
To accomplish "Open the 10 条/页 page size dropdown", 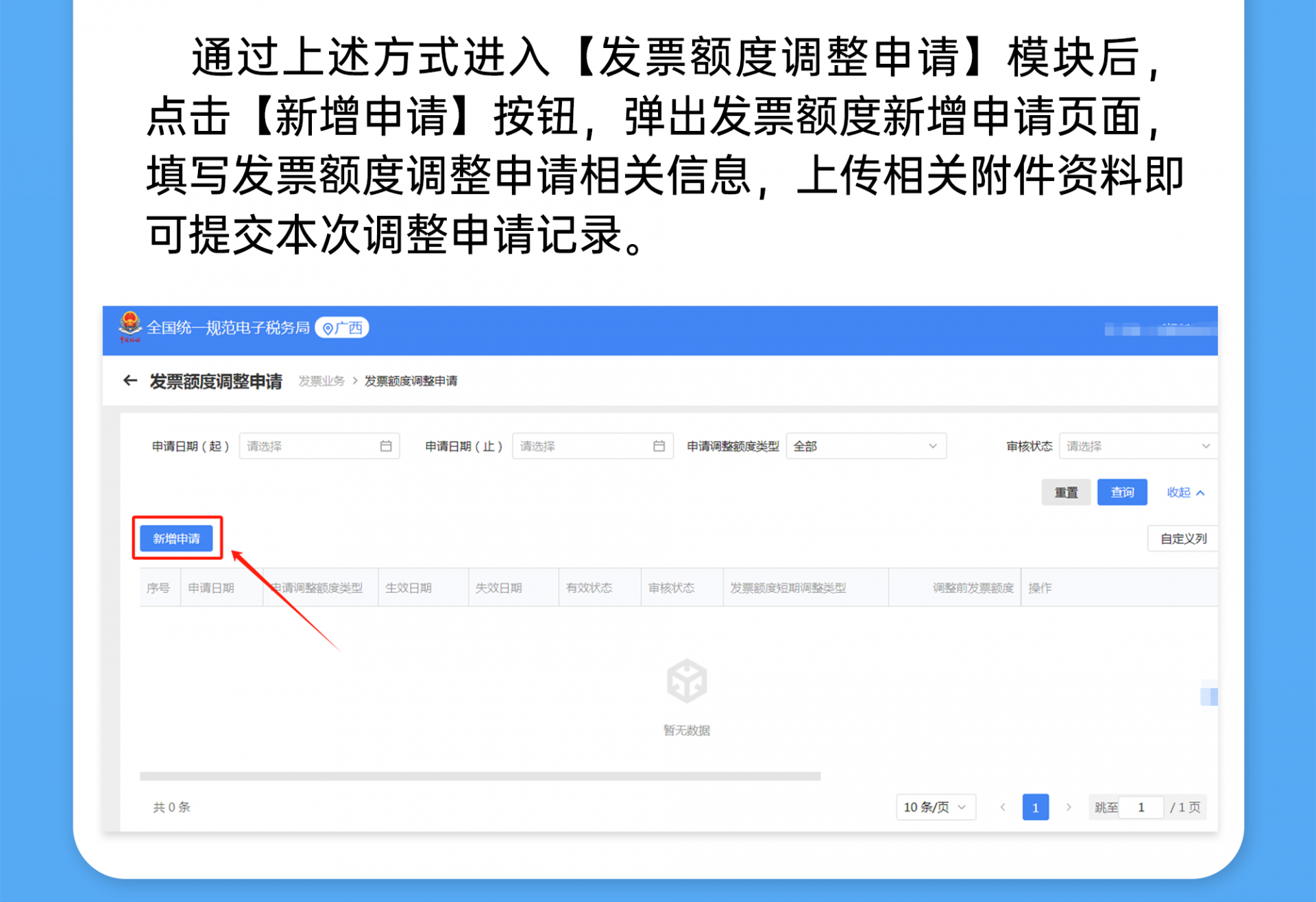I will (935, 807).
